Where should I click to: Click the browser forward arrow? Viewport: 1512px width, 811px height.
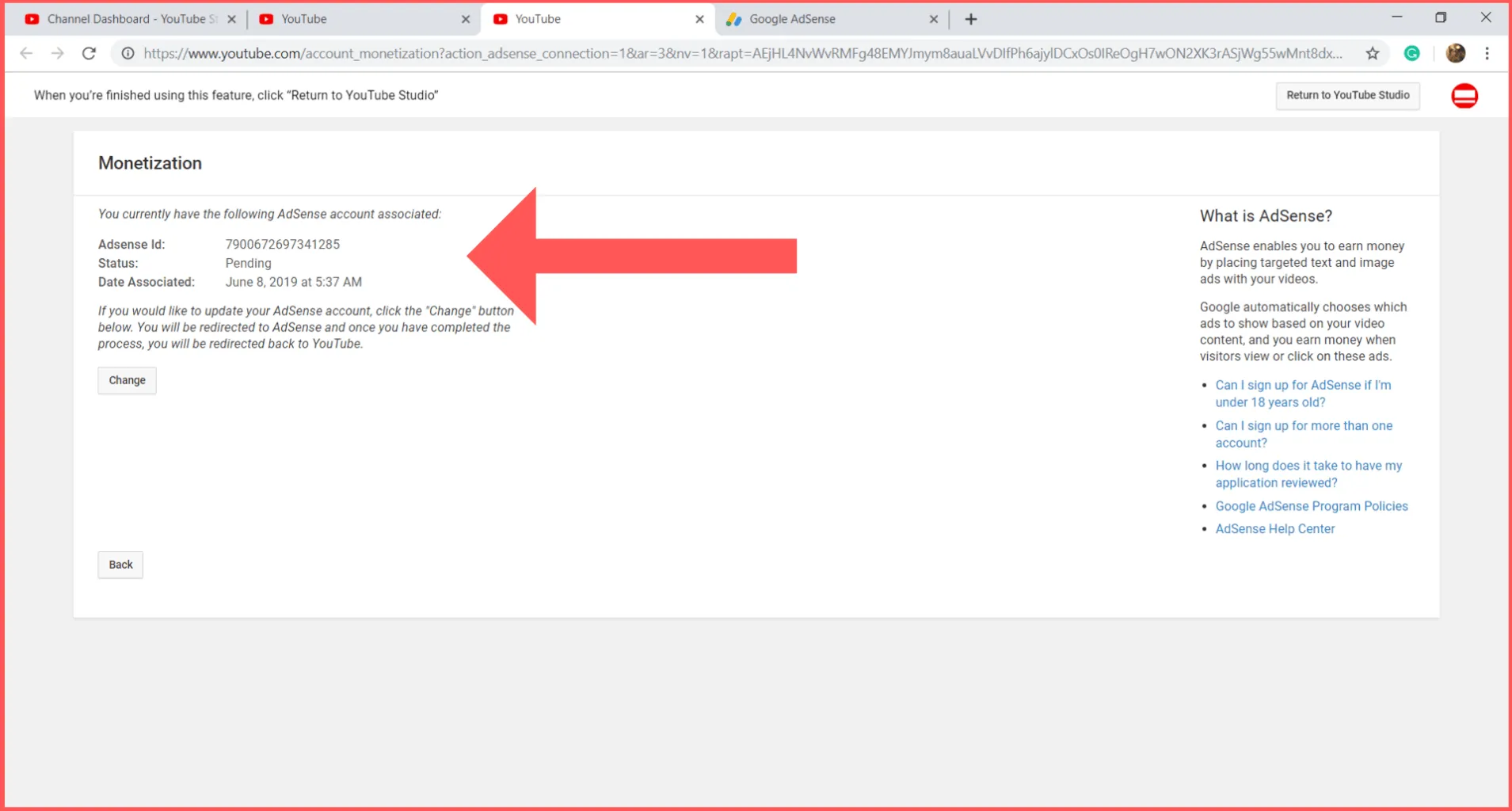[x=57, y=53]
